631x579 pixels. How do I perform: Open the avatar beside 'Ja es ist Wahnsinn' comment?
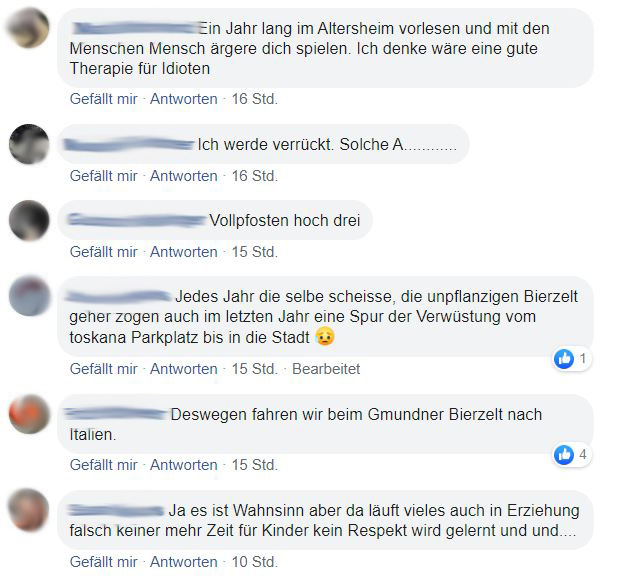click(x=29, y=510)
